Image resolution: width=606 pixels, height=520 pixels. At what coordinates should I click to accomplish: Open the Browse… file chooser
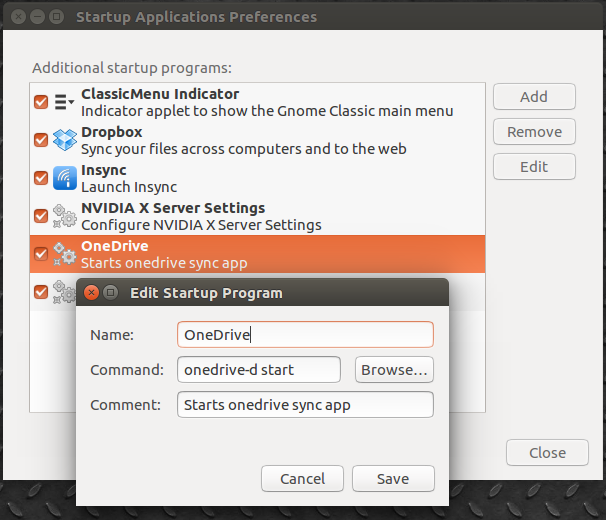394,370
